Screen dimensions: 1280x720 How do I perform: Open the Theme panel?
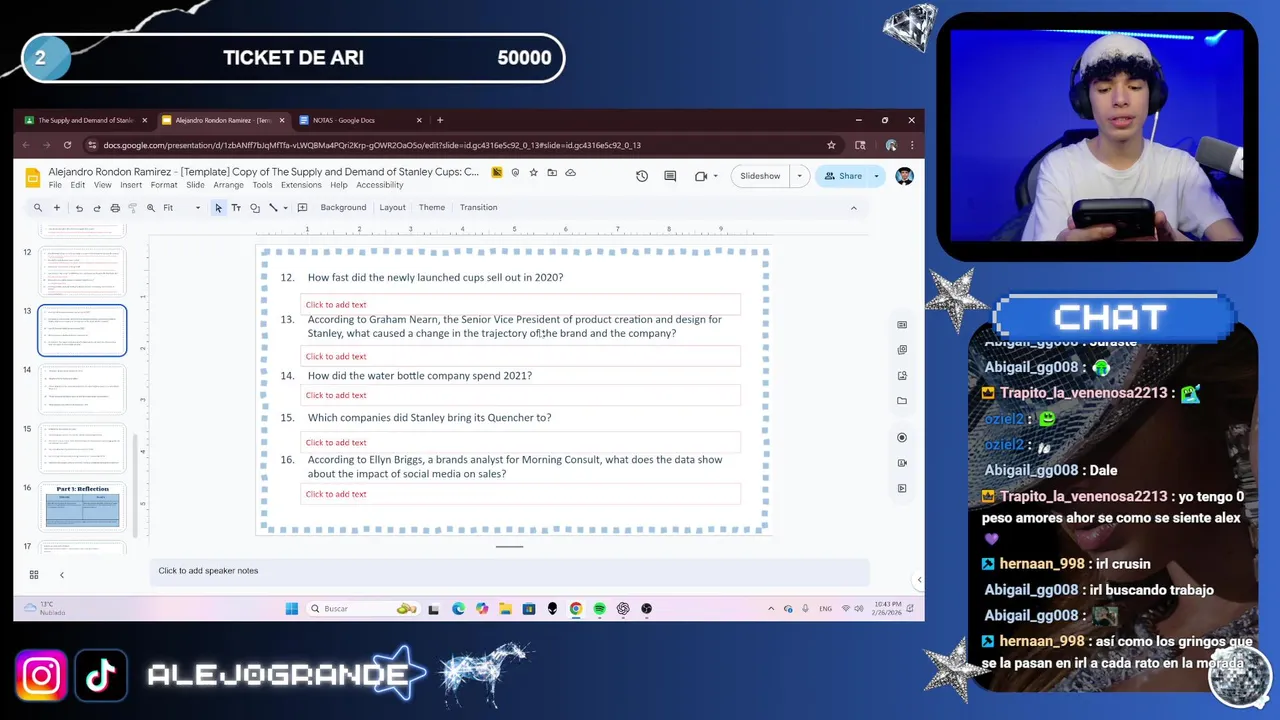click(432, 208)
